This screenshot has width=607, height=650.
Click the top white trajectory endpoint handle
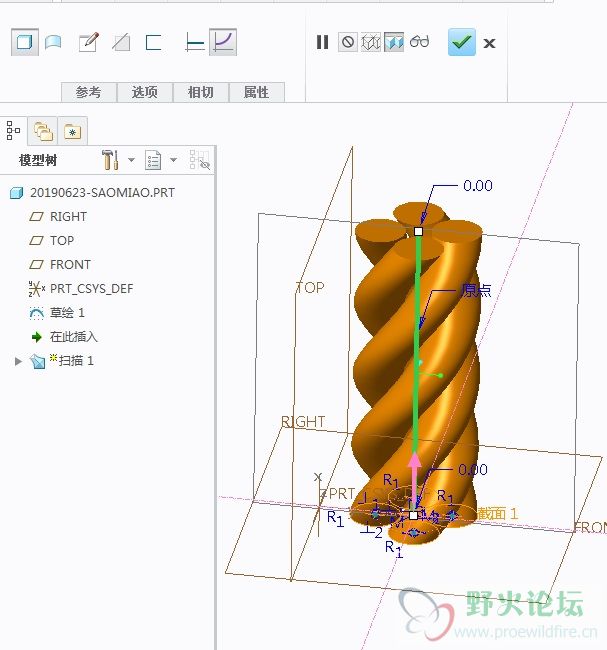[x=418, y=231]
